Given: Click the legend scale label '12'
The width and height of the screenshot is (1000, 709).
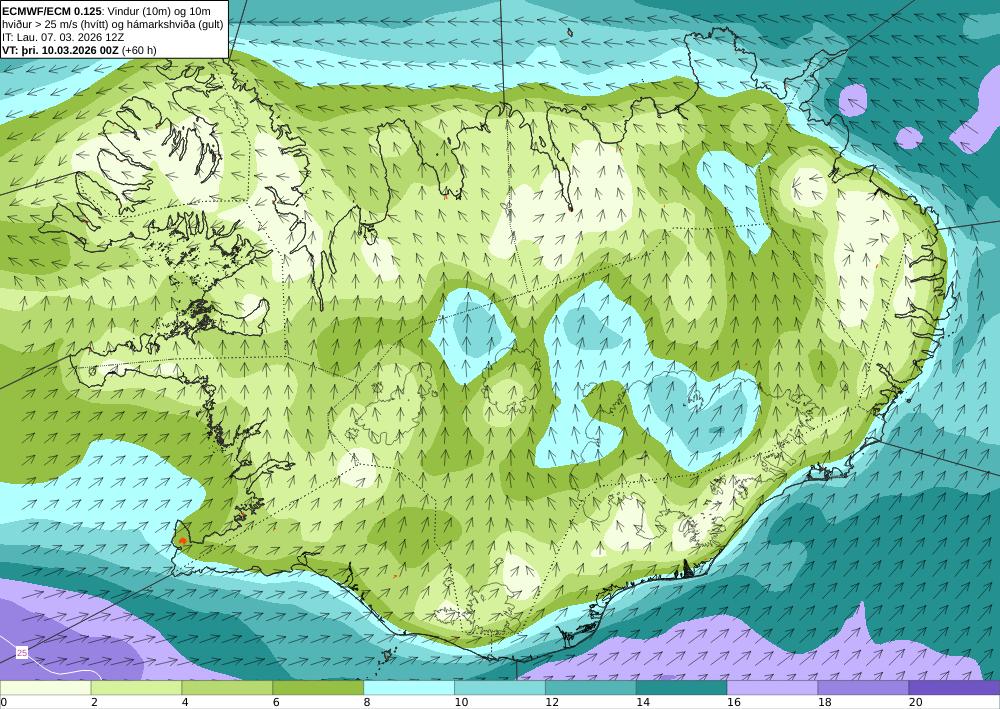Looking at the screenshot, I should (x=552, y=702).
